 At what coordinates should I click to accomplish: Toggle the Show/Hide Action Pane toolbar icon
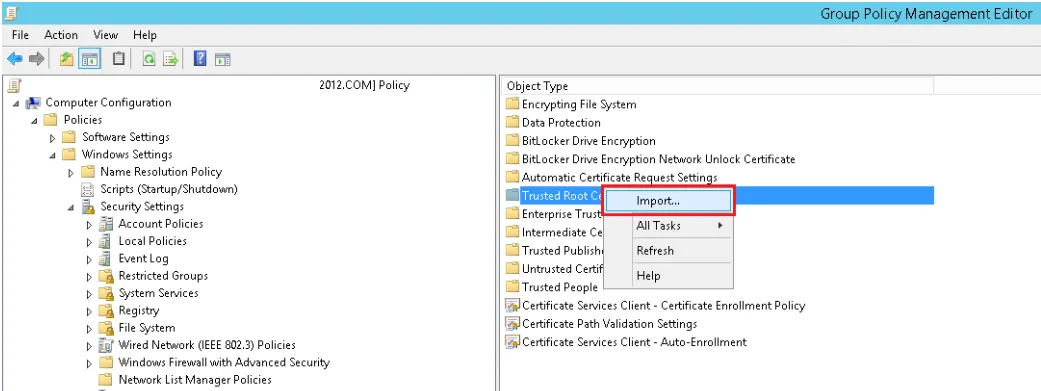click(x=222, y=60)
